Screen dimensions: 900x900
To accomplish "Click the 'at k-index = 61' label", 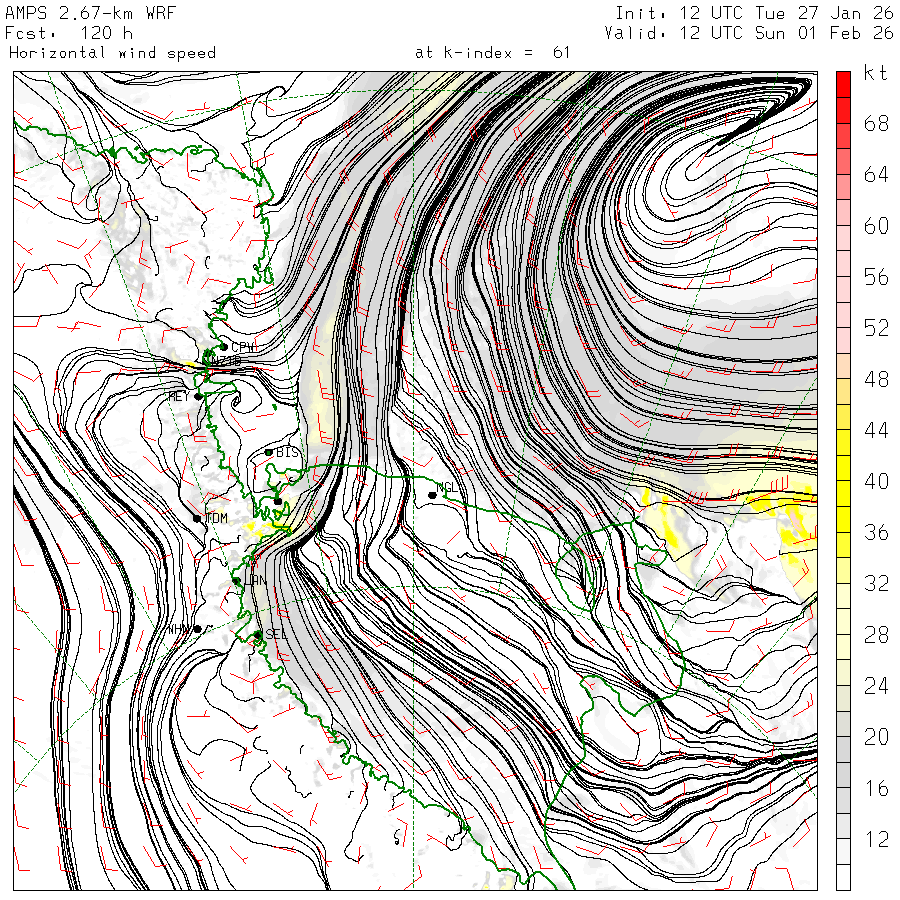I will 492,53.
